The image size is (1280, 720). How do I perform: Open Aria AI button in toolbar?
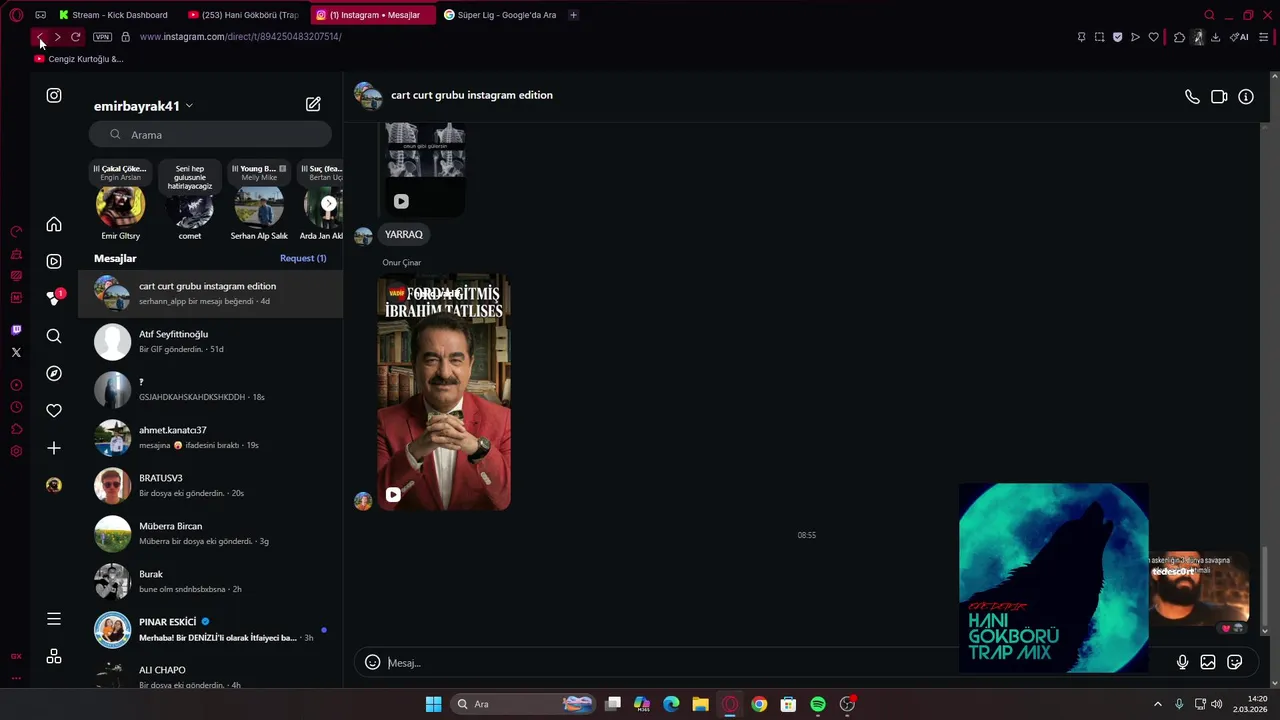click(x=1240, y=37)
